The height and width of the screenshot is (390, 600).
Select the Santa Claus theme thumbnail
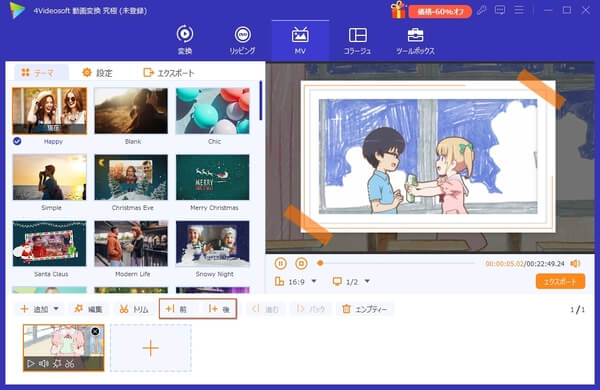click(x=49, y=243)
